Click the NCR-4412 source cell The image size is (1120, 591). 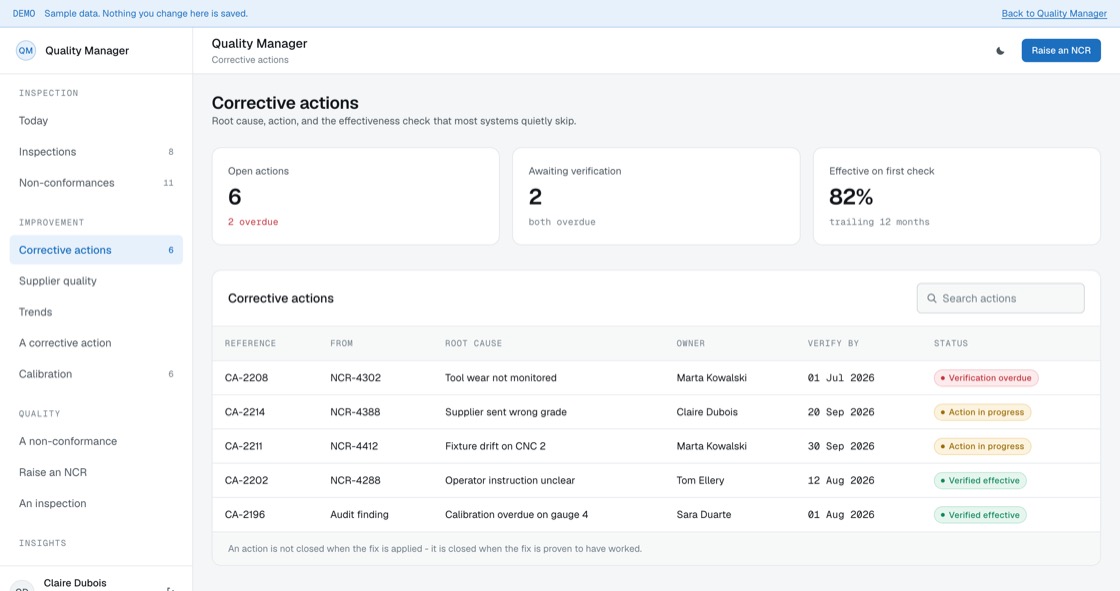[354, 447]
